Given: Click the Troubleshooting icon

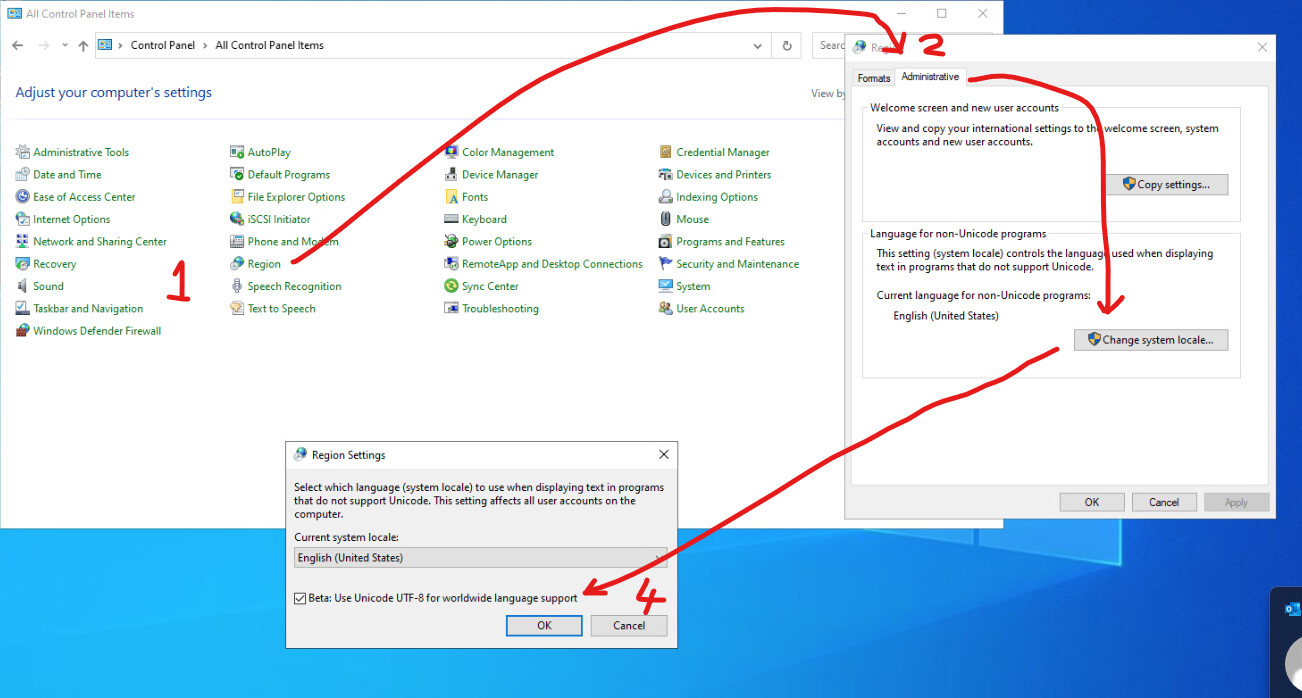Looking at the screenshot, I should 452,309.
